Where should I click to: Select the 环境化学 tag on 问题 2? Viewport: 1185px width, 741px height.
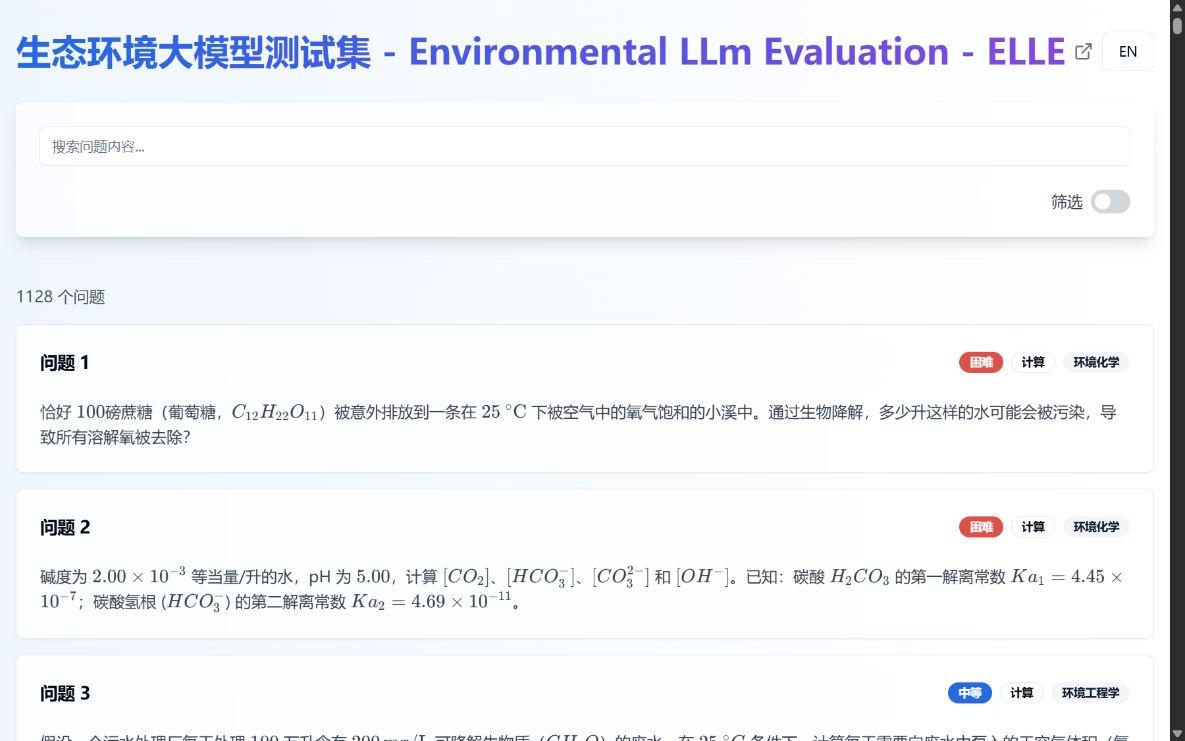[1096, 527]
